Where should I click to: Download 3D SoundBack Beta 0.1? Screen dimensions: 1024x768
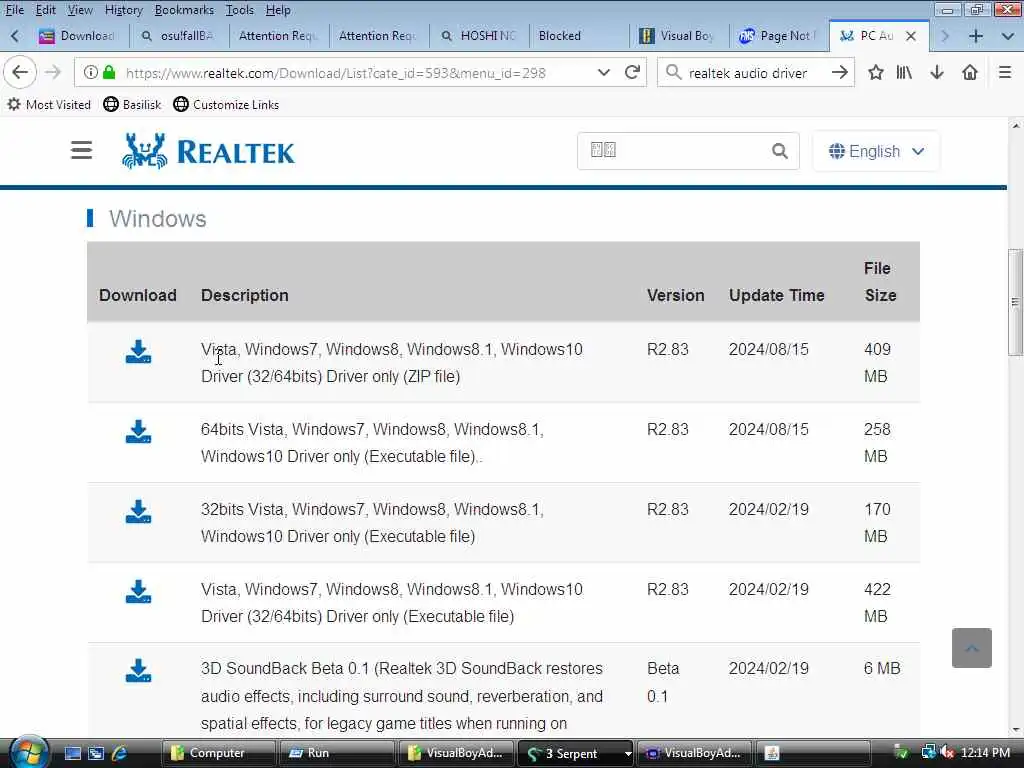pyautogui.click(x=138, y=671)
